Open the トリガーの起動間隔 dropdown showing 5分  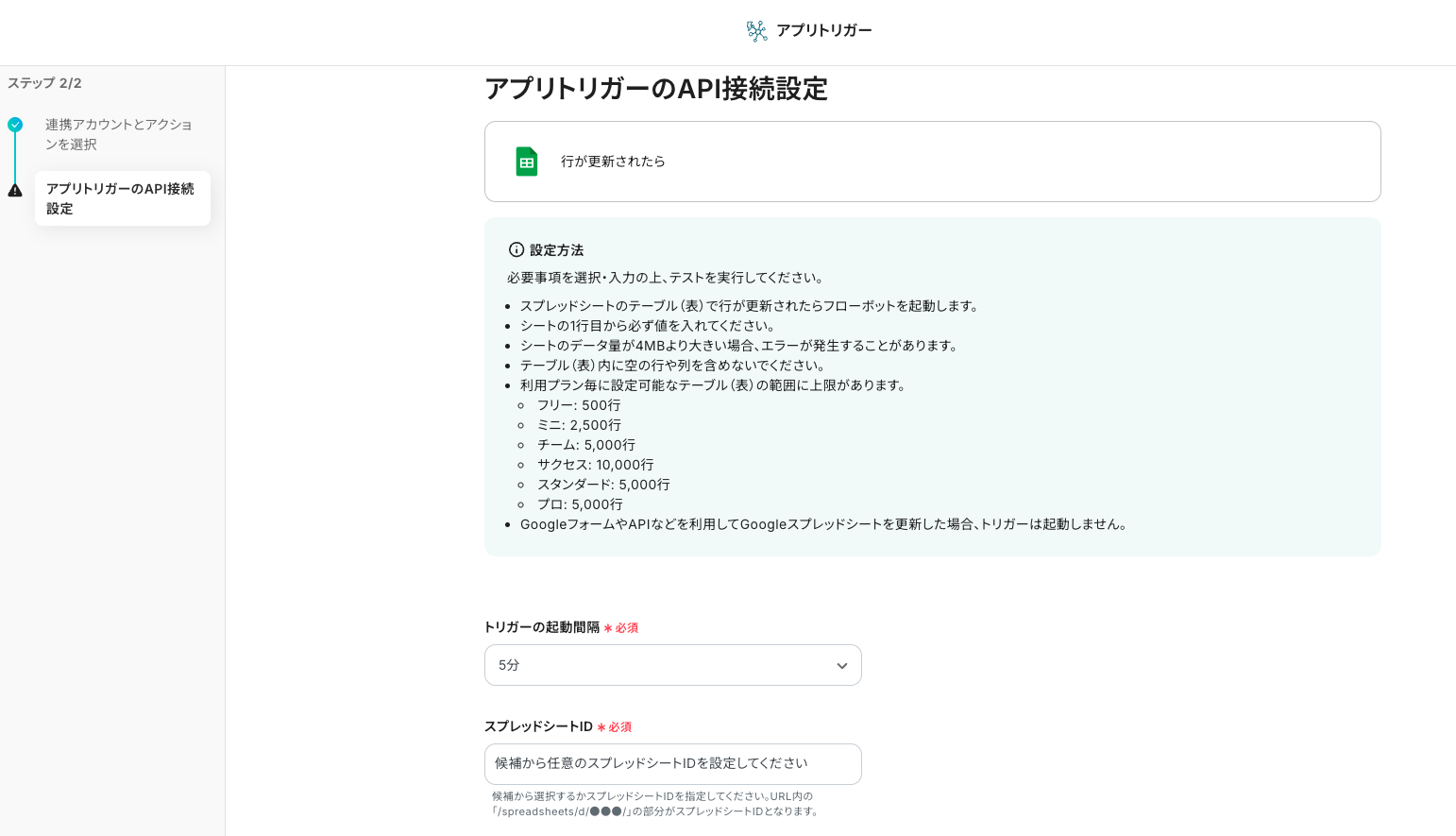(x=672, y=665)
